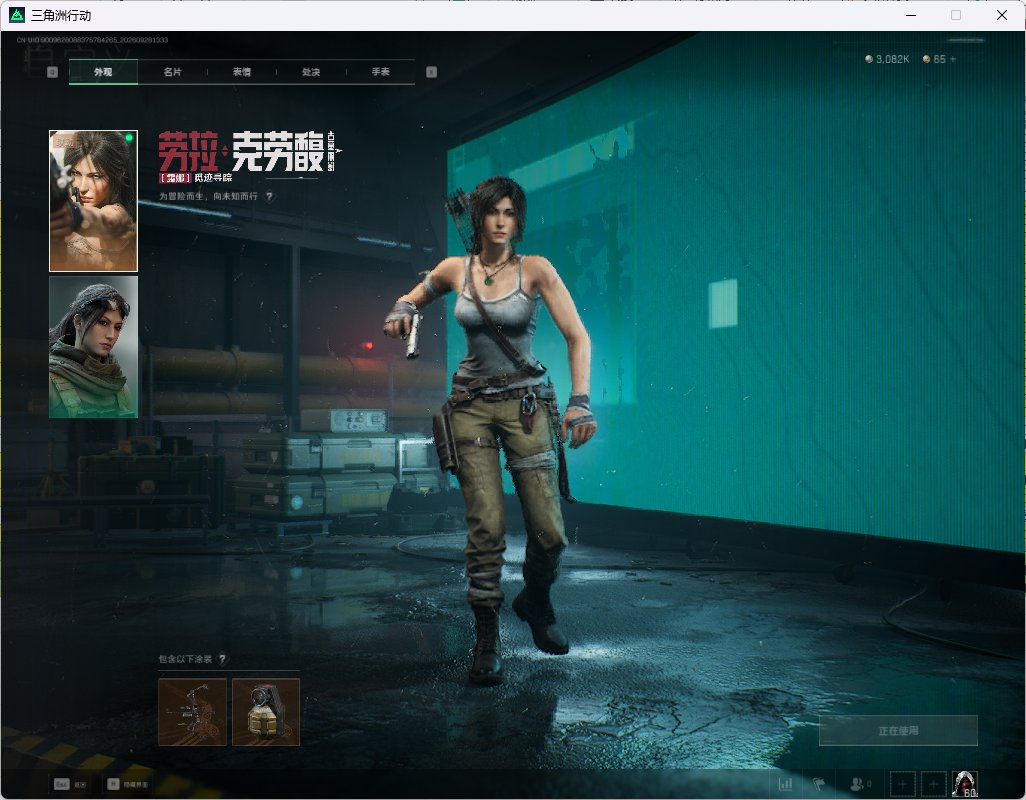Go to the 处决 tab
The height and width of the screenshot is (800, 1026).
point(311,72)
